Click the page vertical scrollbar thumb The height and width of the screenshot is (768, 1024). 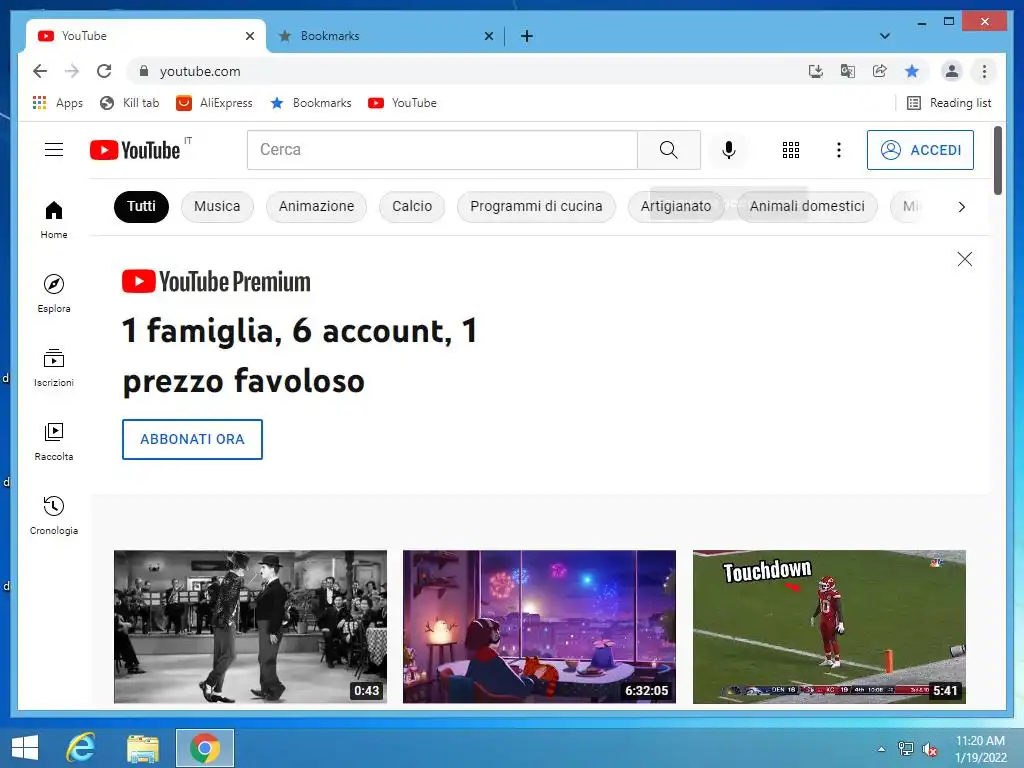(997, 161)
